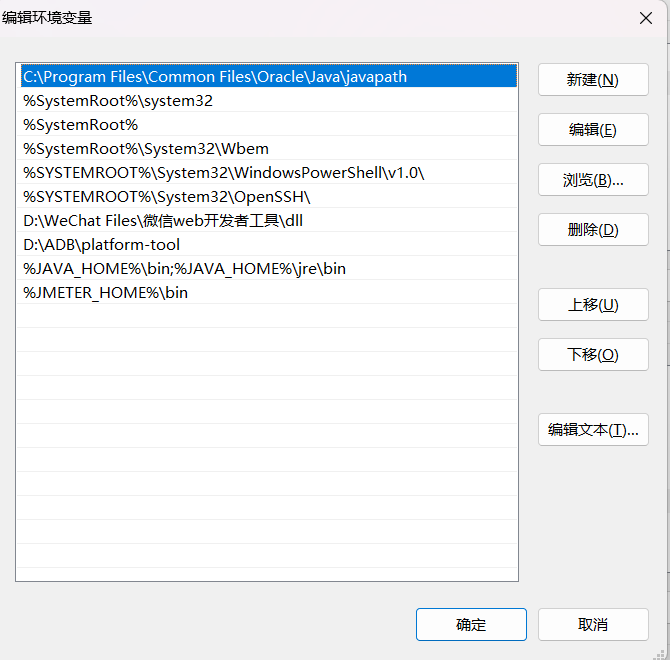Confirm changes with 确定 button
Screen dimensions: 670x660
(x=471, y=625)
